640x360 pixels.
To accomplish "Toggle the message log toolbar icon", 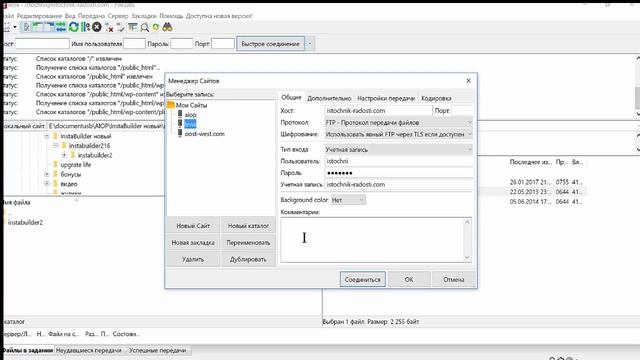I will point(26,27).
